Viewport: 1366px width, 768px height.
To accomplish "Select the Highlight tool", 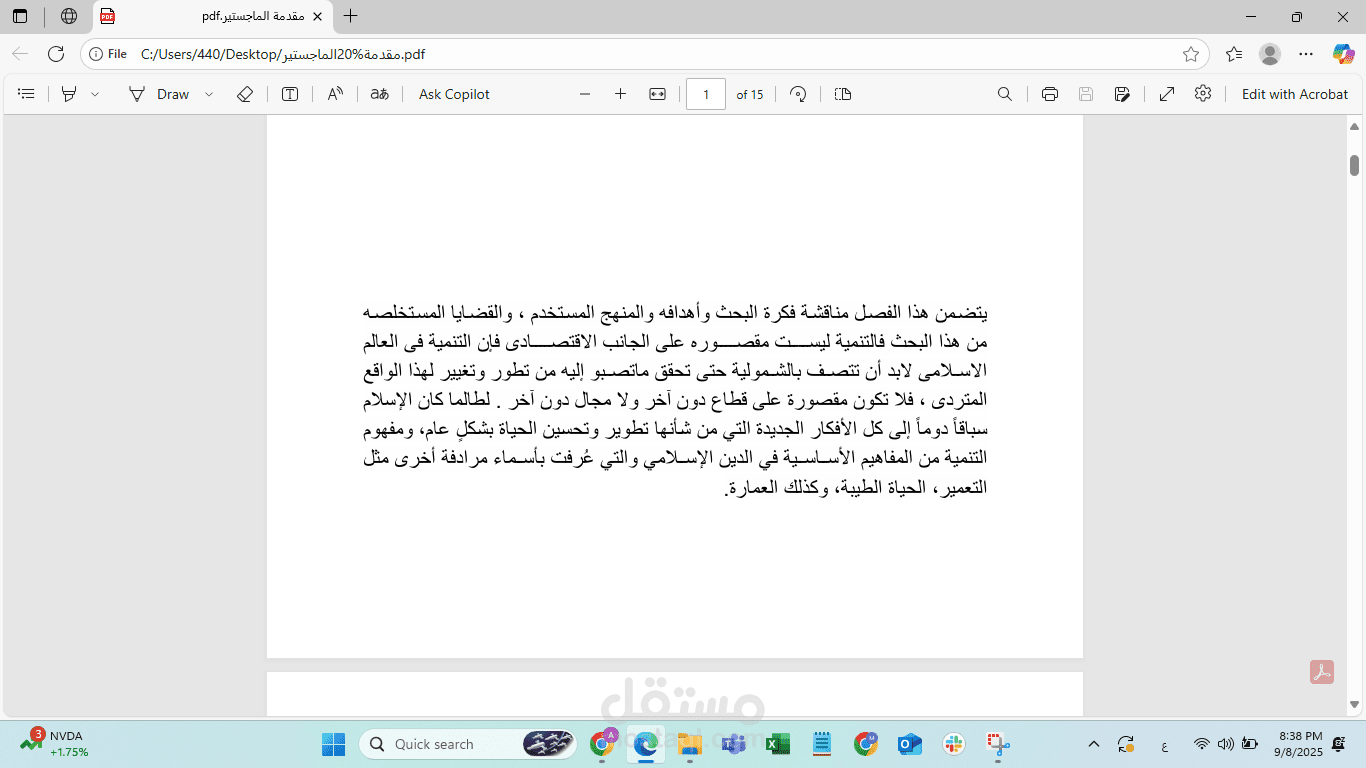I will click(69, 94).
